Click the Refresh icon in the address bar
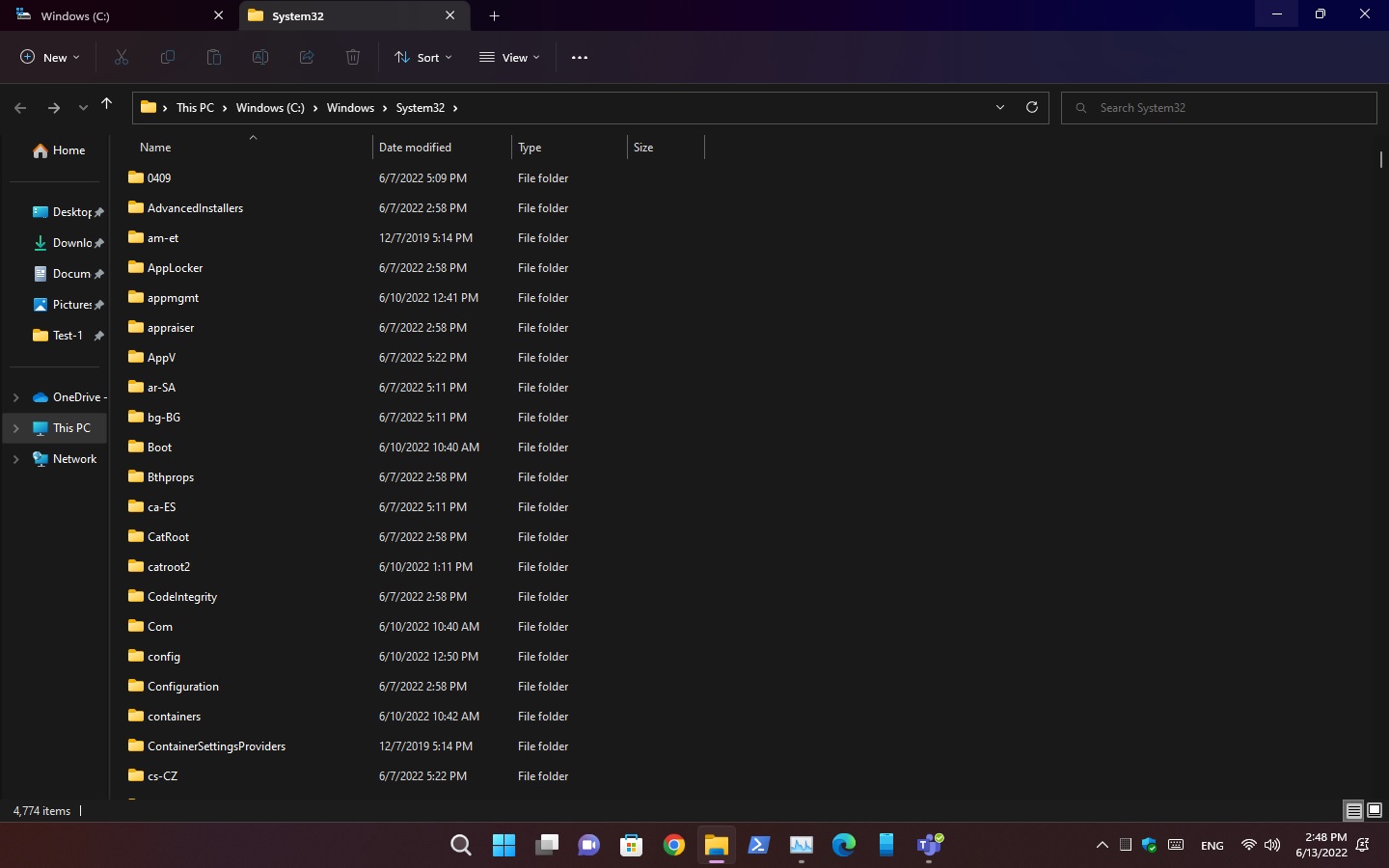The image size is (1389, 868). 1031,107
